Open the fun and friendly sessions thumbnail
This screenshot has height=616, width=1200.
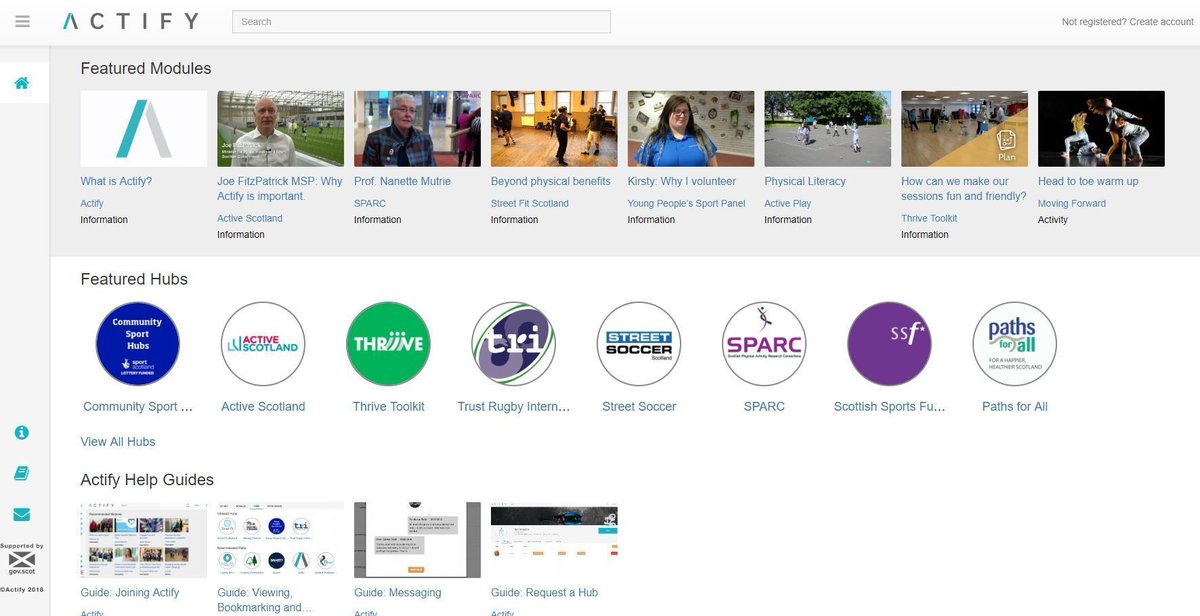[x=964, y=129]
